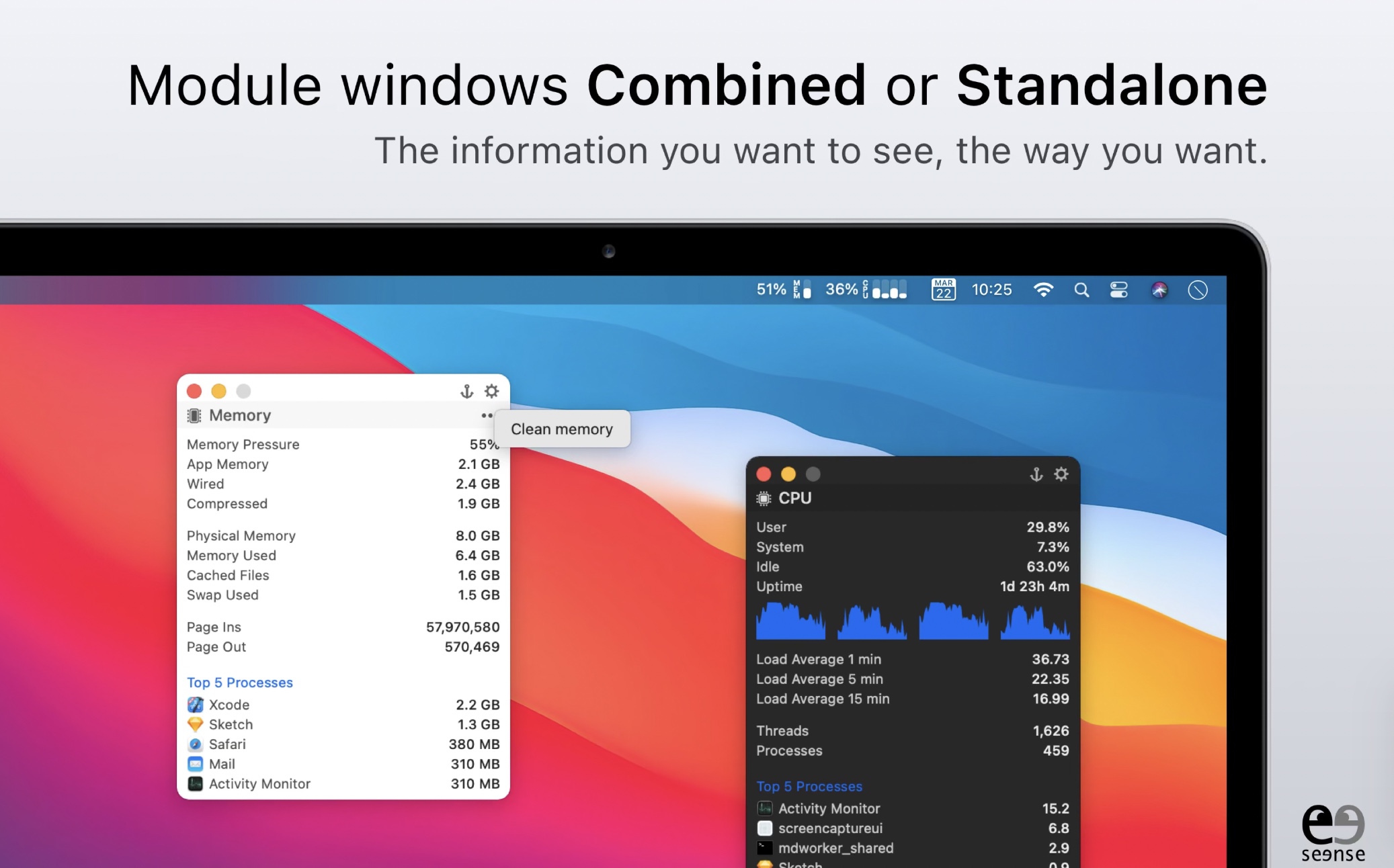The height and width of the screenshot is (868, 1394).
Task: Click Top 5 Processes in Memory window
Action: pyautogui.click(x=240, y=683)
